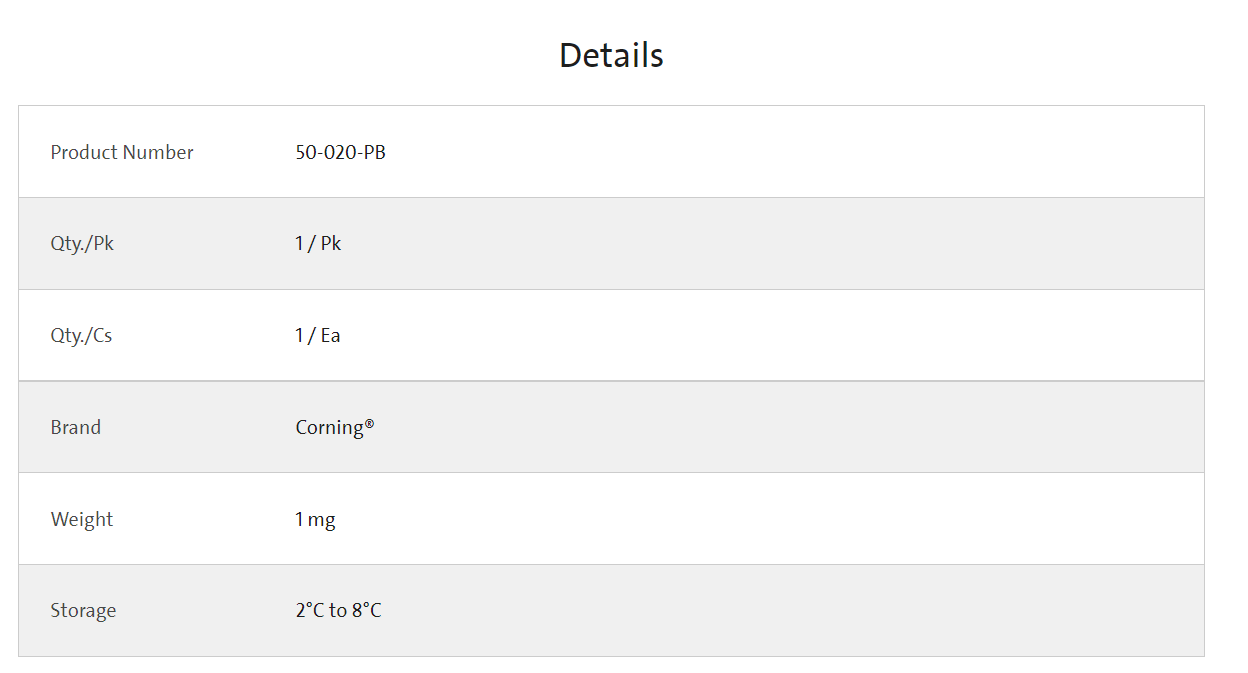Viewport: 1248px width, 673px height.
Task: Select the product number value 50-020-PB
Action: [340, 152]
